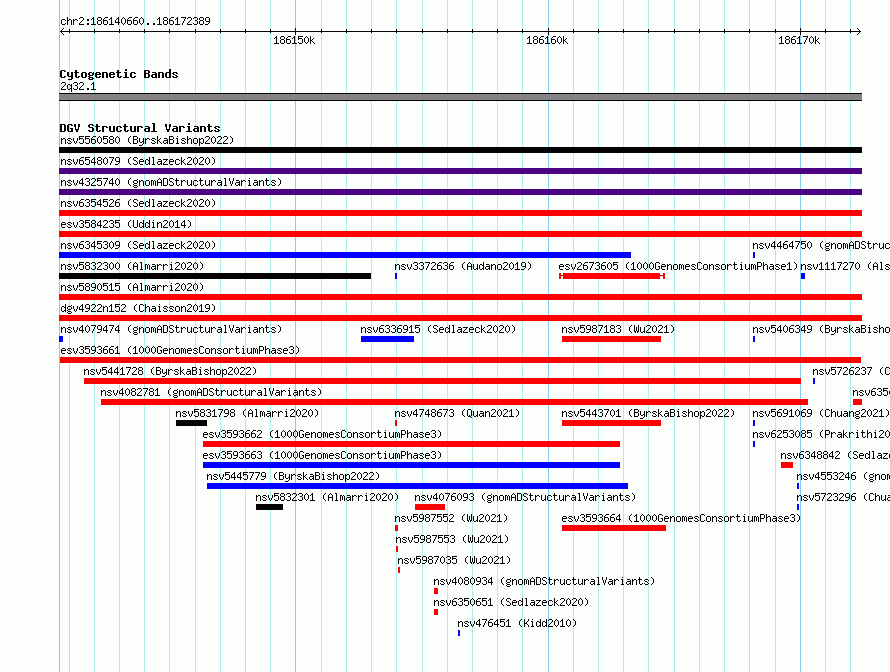The width and height of the screenshot is (890, 672).
Task: Select the blue nsv5445779 variant bar
Action: [x=418, y=486]
